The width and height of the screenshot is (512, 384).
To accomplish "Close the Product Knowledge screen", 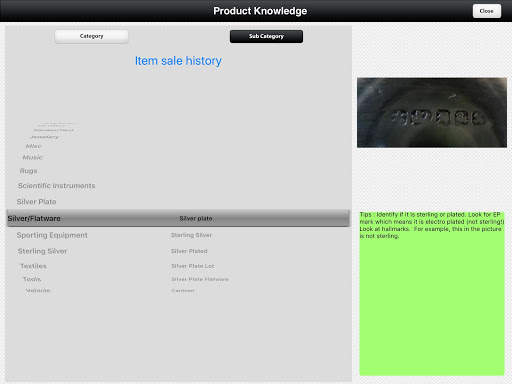I will pos(487,11).
